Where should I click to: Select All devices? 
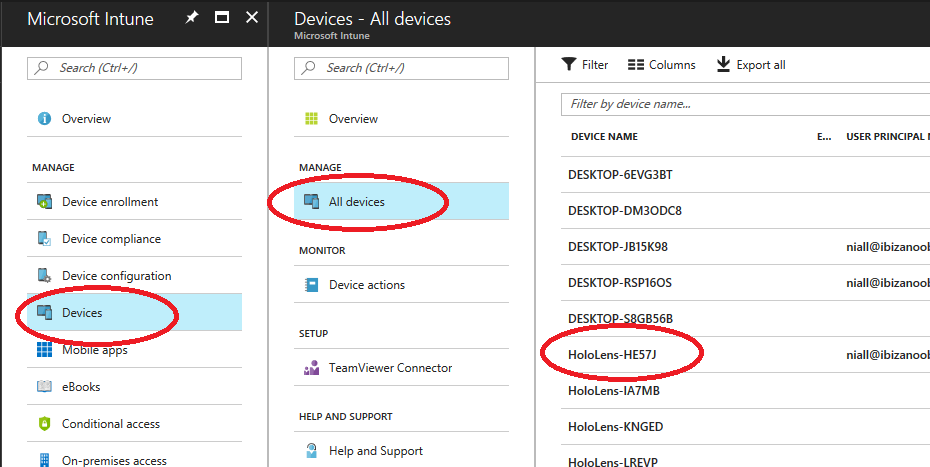point(357,202)
